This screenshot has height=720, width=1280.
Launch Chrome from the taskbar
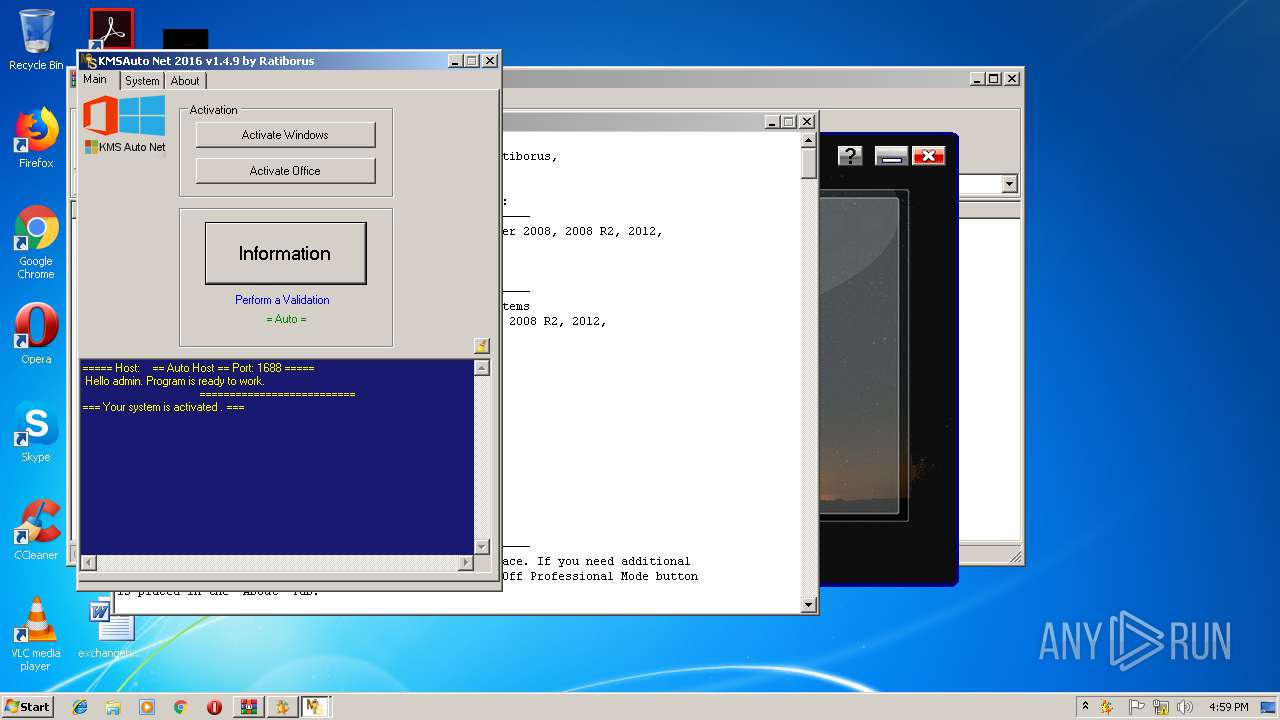coord(180,707)
